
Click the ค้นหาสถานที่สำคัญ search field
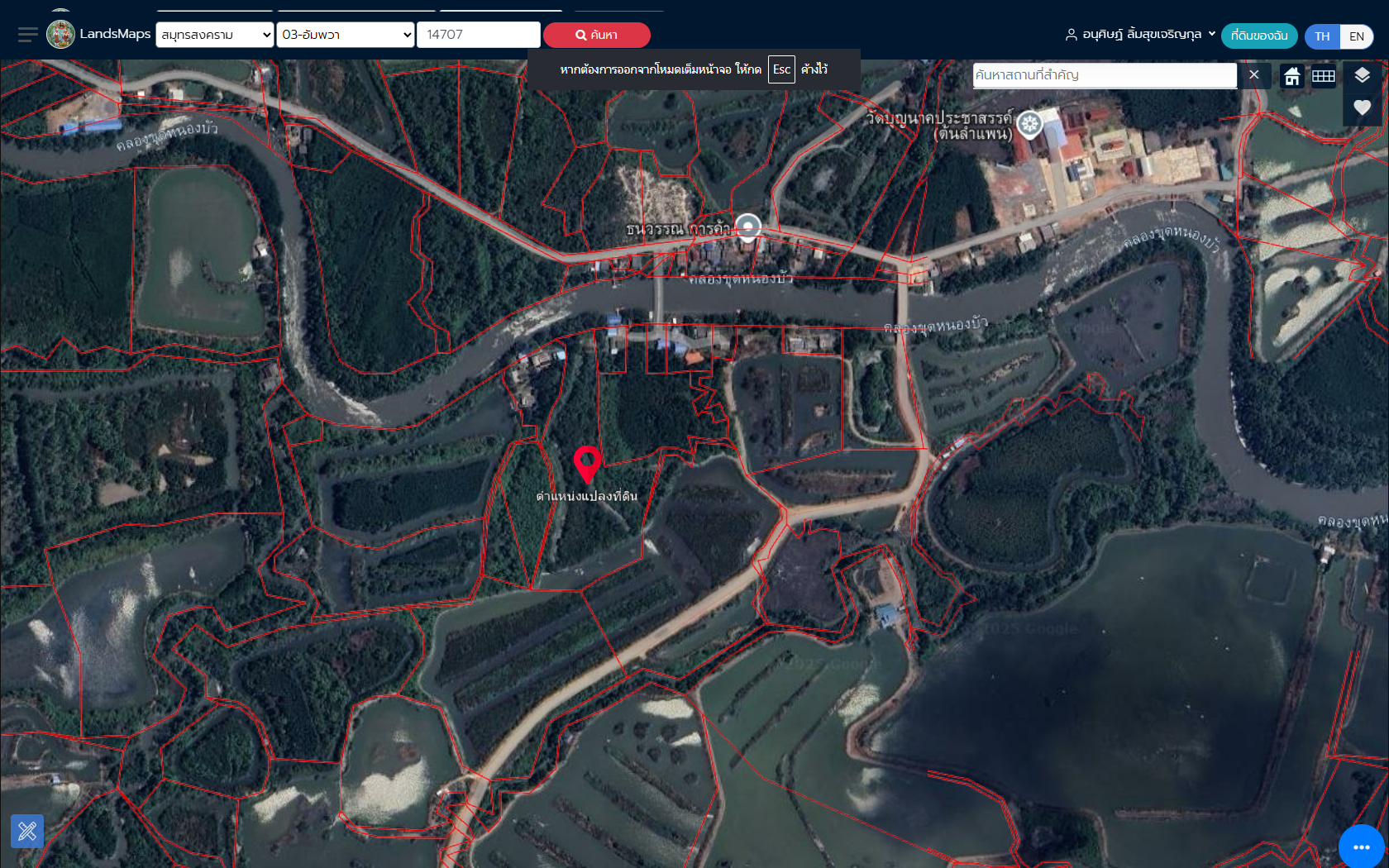point(1104,75)
